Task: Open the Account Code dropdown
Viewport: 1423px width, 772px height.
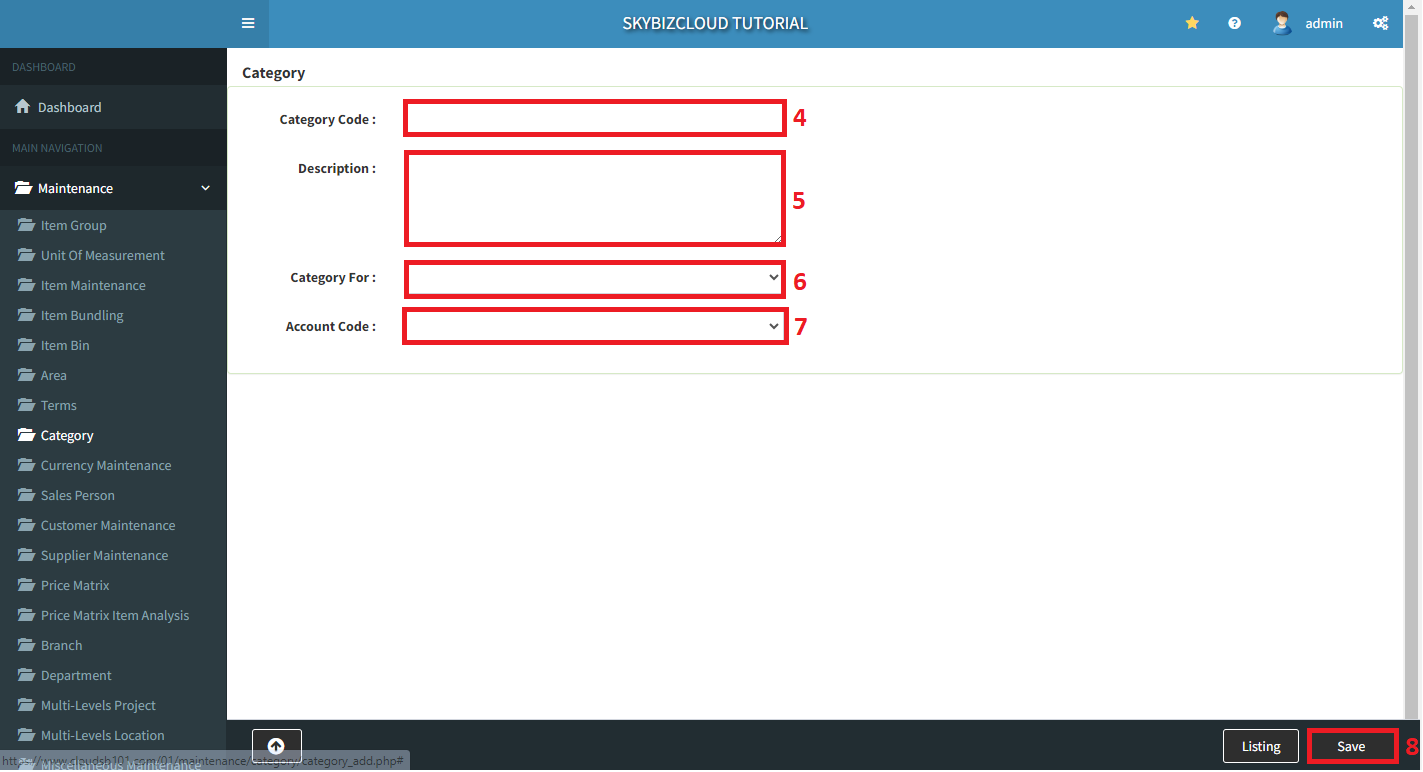Action: point(594,326)
